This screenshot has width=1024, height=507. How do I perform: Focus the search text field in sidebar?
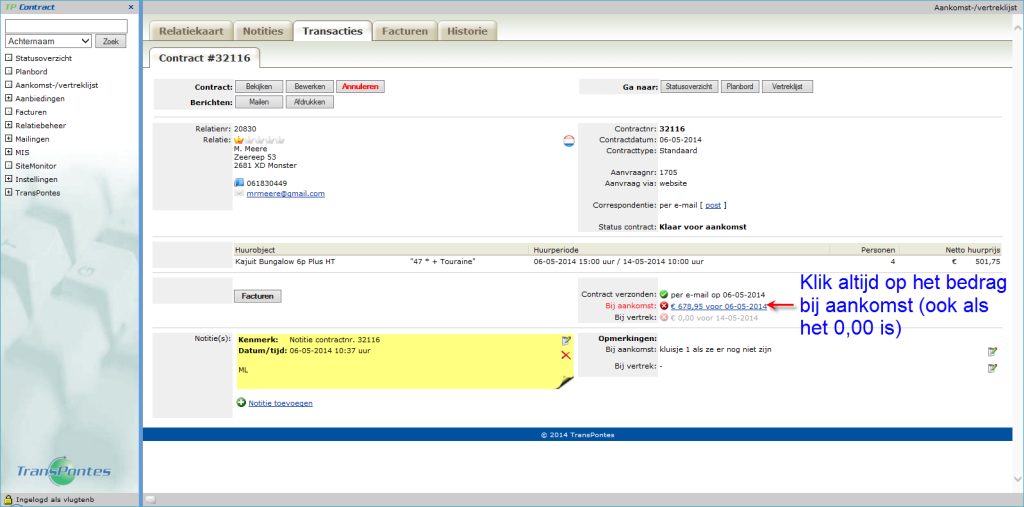(x=66, y=25)
